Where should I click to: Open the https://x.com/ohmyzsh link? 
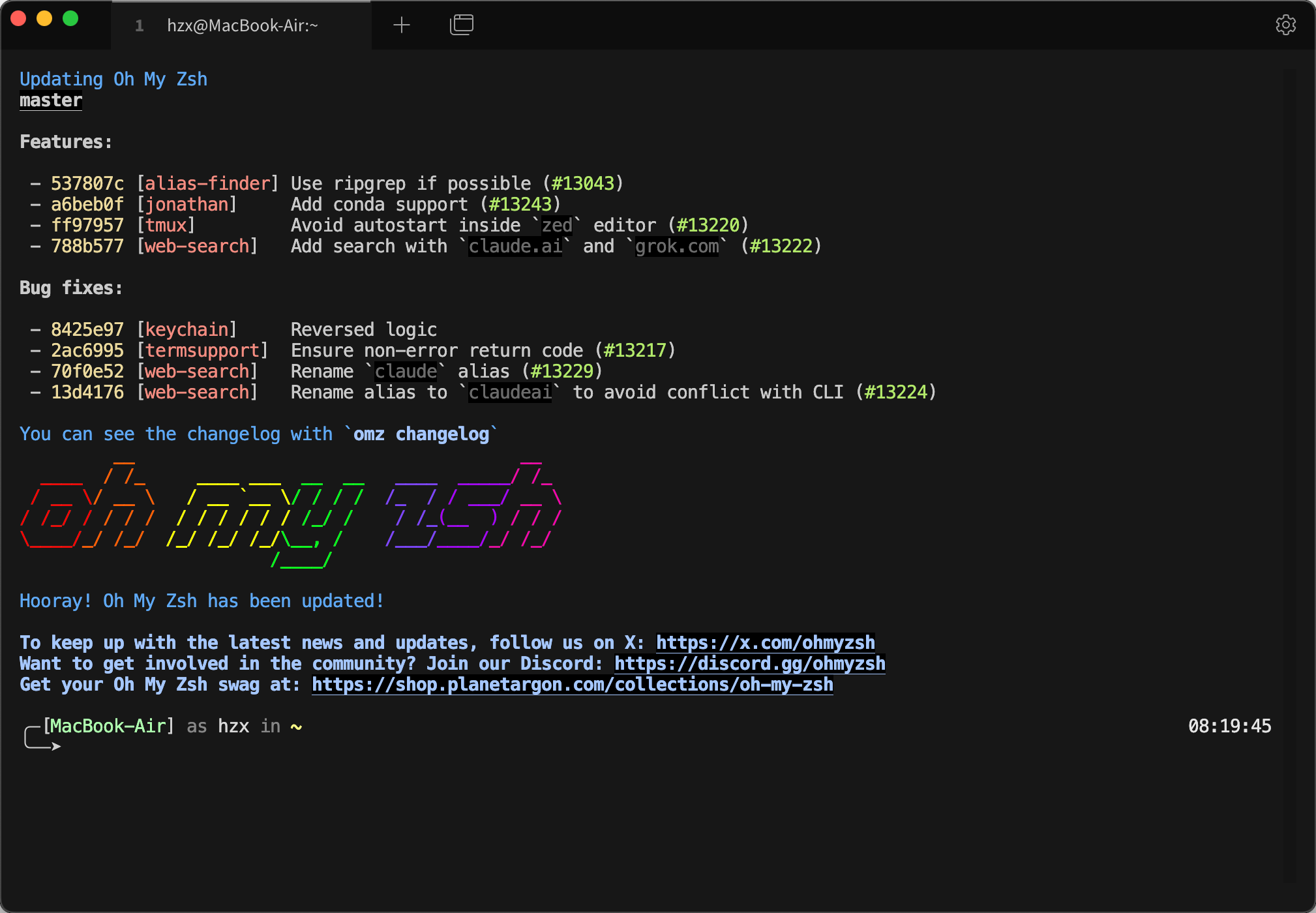pos(766,643)
